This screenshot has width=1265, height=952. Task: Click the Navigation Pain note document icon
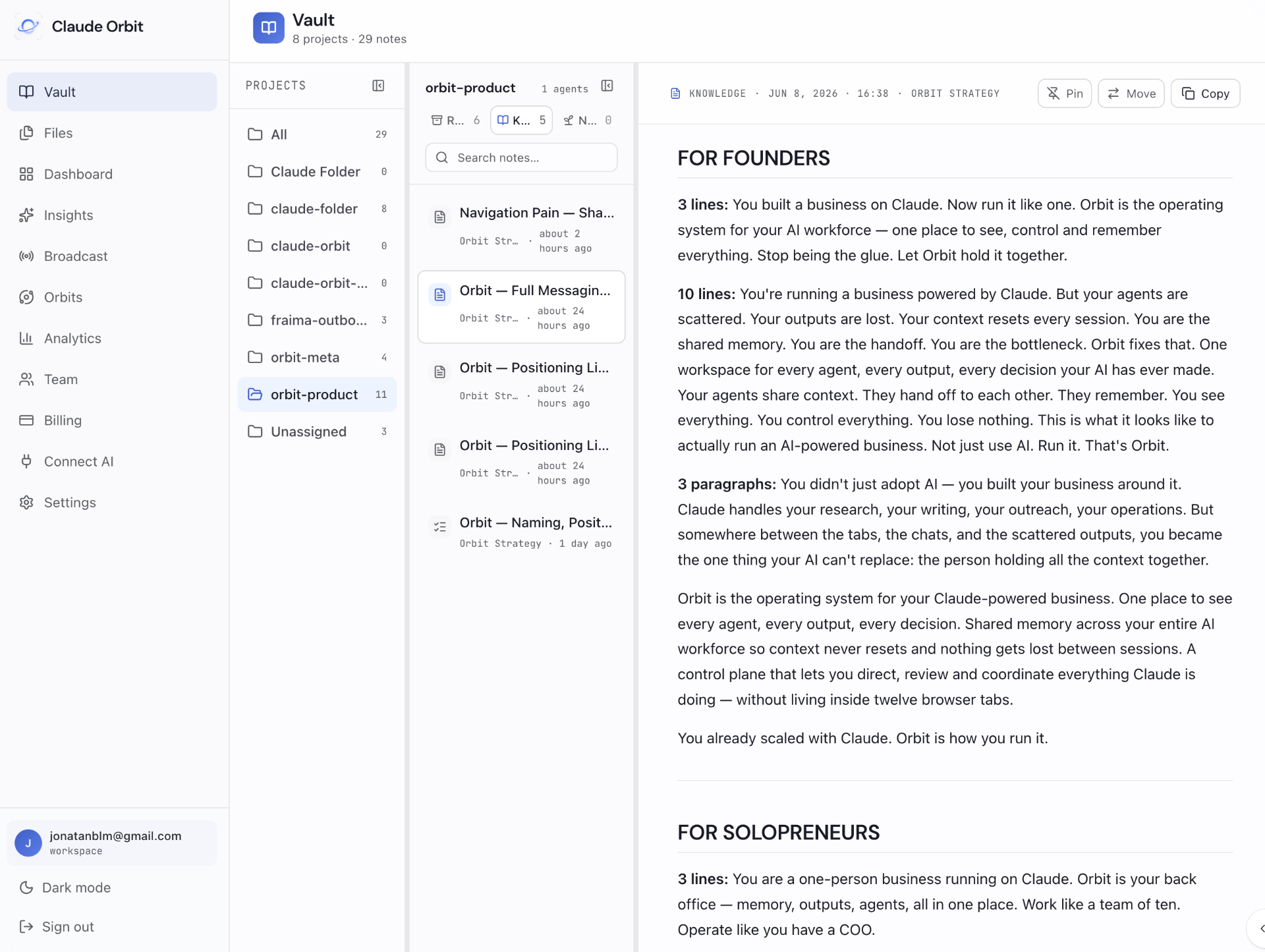[x=439, y=217]
